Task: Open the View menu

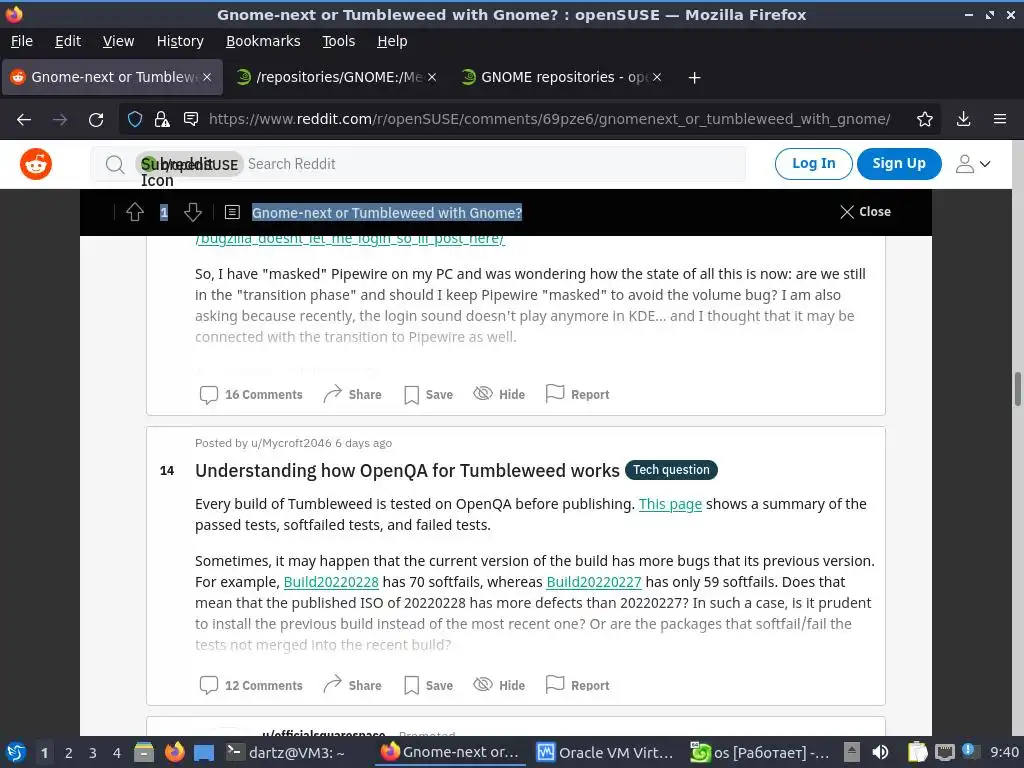Action: coord(118,41)
